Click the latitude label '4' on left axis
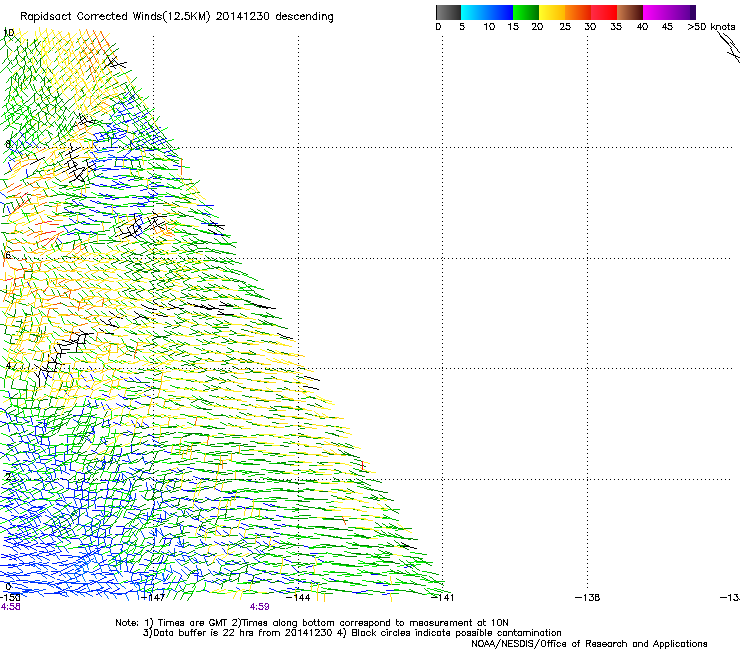 tap(8, 365)
